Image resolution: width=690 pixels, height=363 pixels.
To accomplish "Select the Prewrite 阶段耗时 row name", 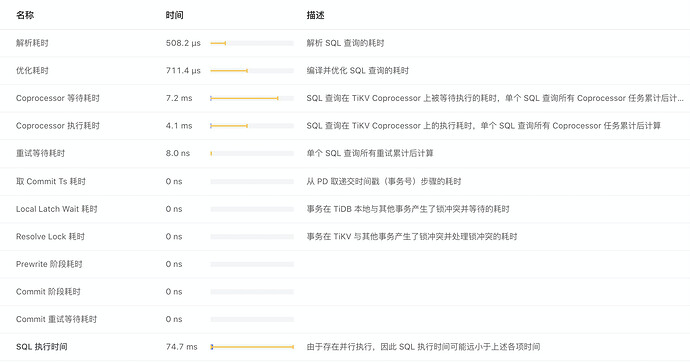I will (x=49, y=264).
